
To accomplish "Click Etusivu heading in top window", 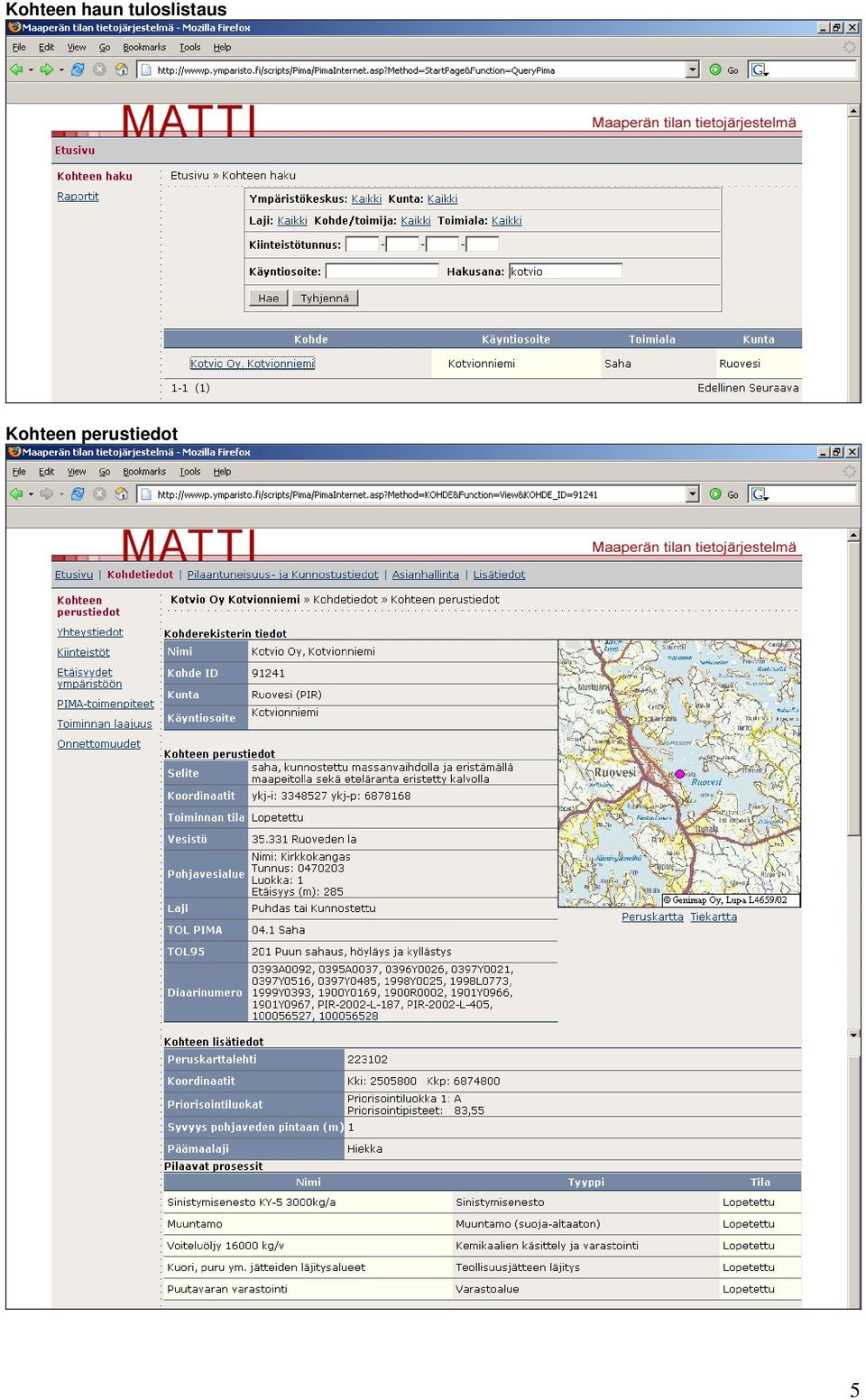I will click(74, 151).
